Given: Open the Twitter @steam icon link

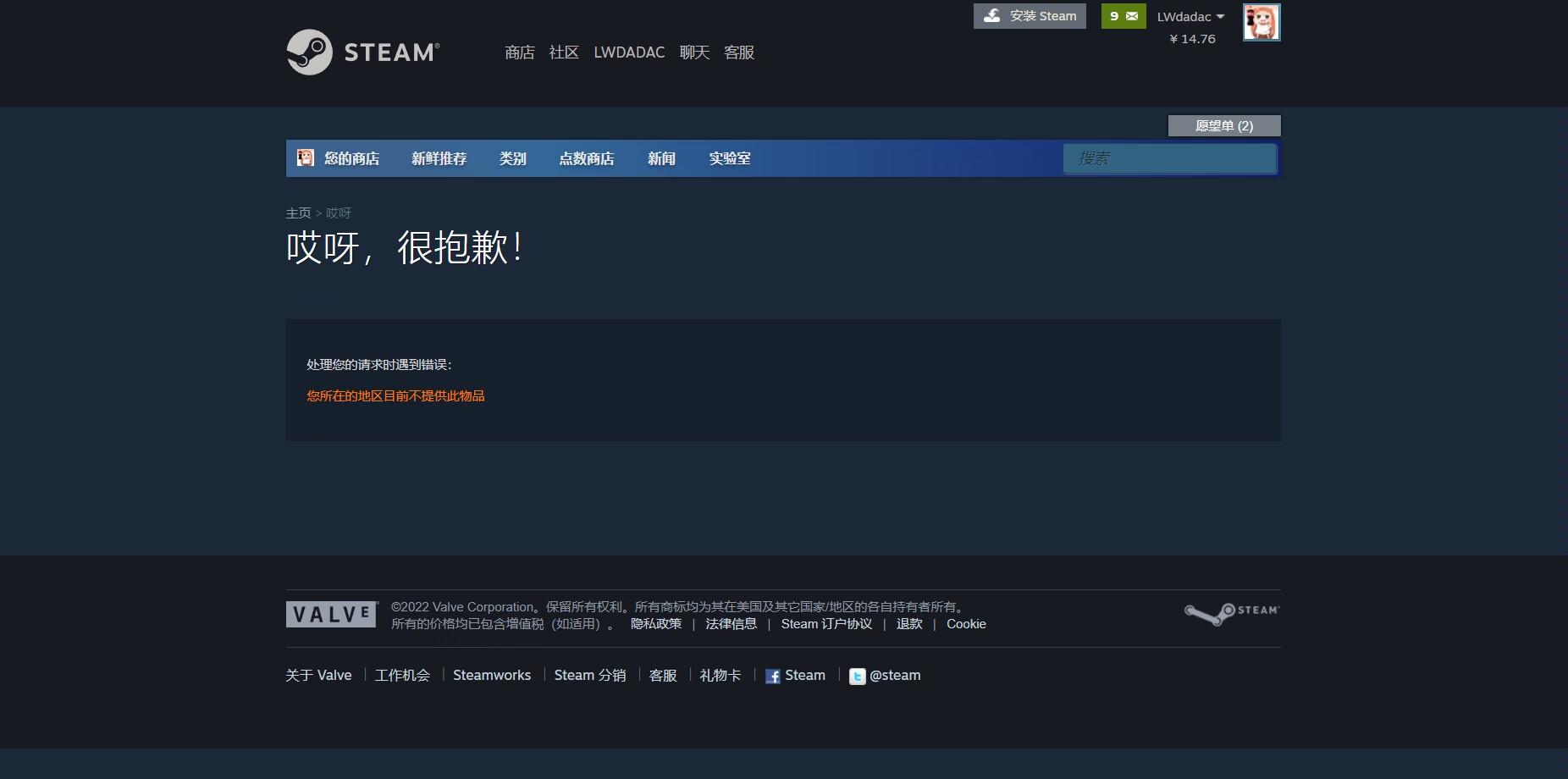Looking at the screenshot, I should [858, 677].
